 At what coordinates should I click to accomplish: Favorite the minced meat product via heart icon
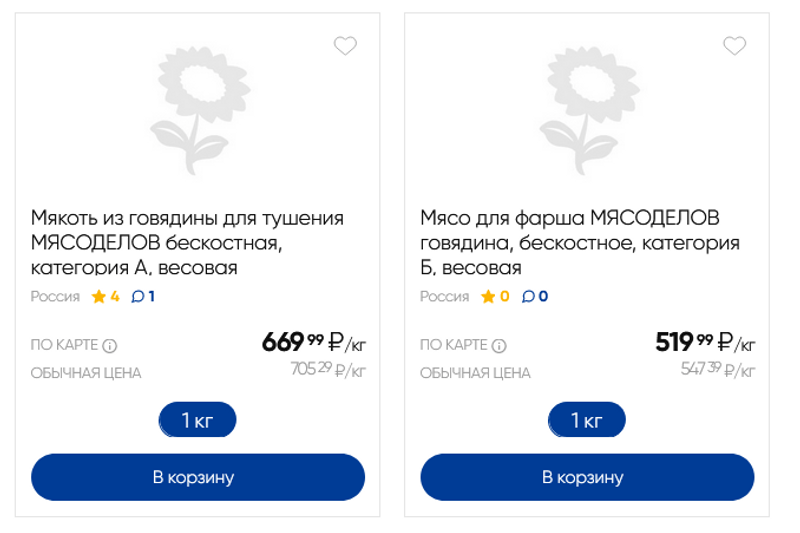(x=734, y=46)
